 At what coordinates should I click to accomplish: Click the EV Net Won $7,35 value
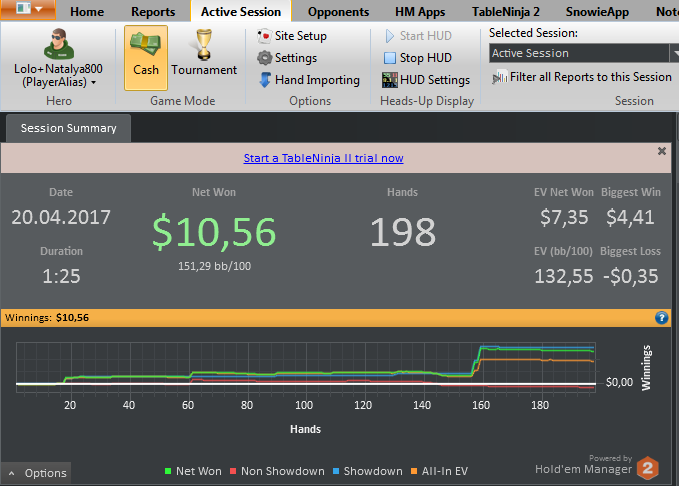coord(564,217)
